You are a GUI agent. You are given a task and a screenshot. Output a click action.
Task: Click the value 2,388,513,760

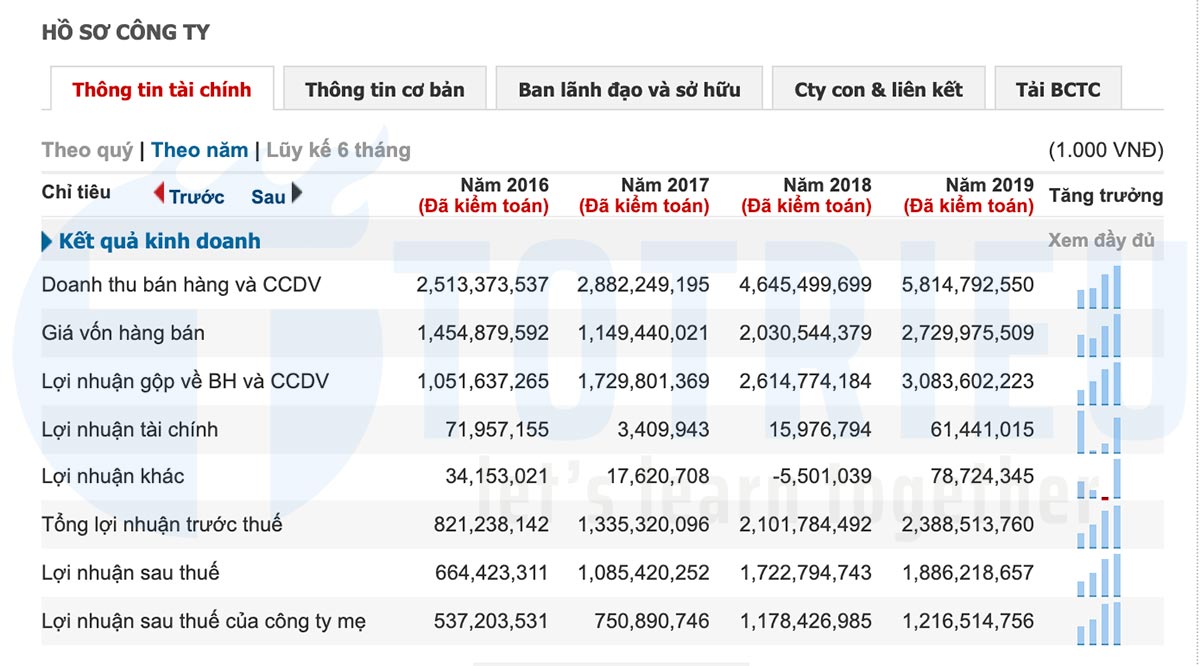coord(968,524)
